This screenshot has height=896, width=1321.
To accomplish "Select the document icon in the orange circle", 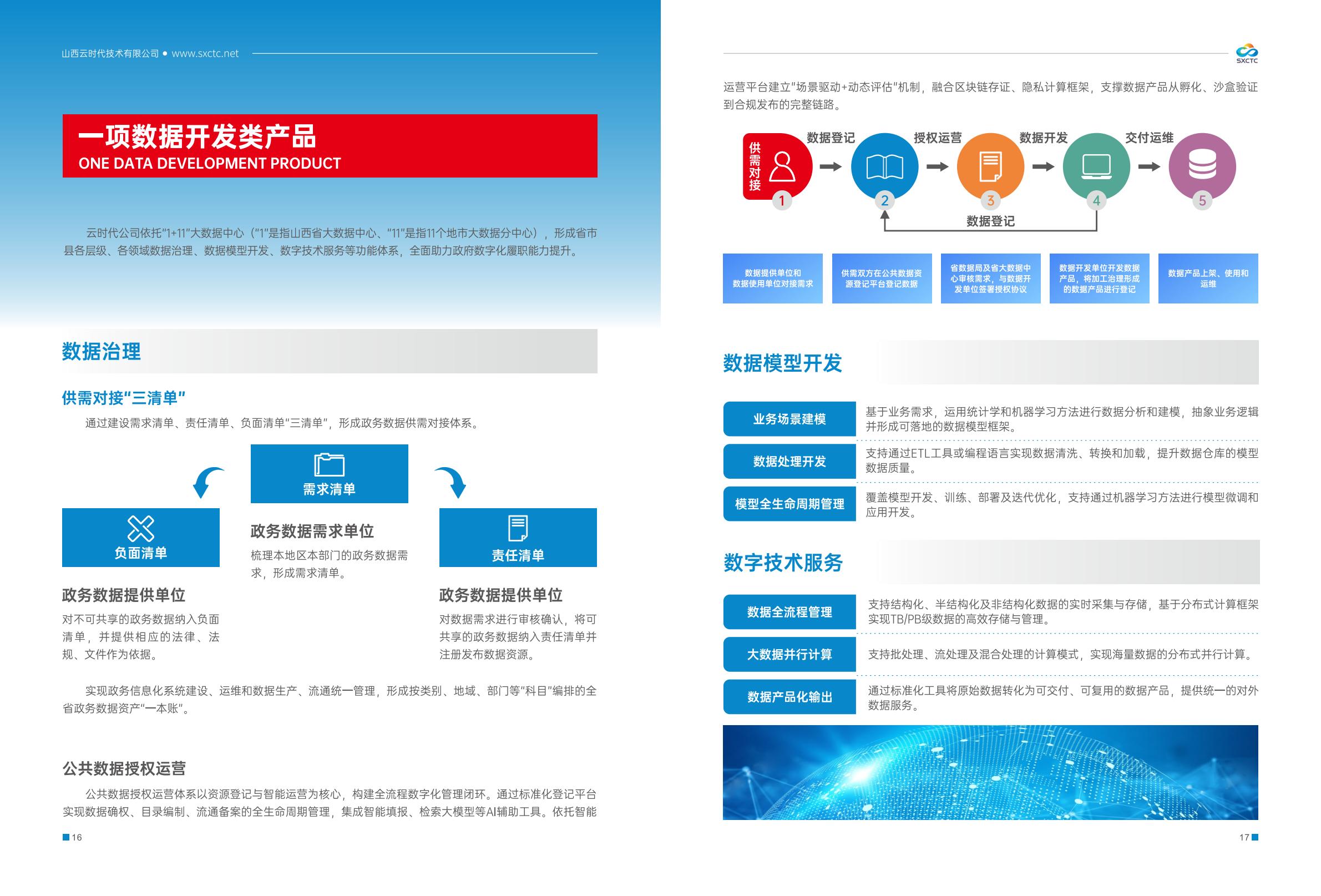I will (990, 166).
